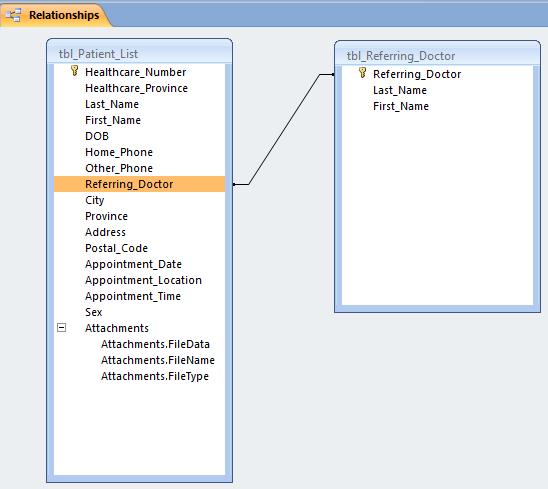Select the Attachments.FileData subfield
548x489 pixels.
click(x=155, y=344)
